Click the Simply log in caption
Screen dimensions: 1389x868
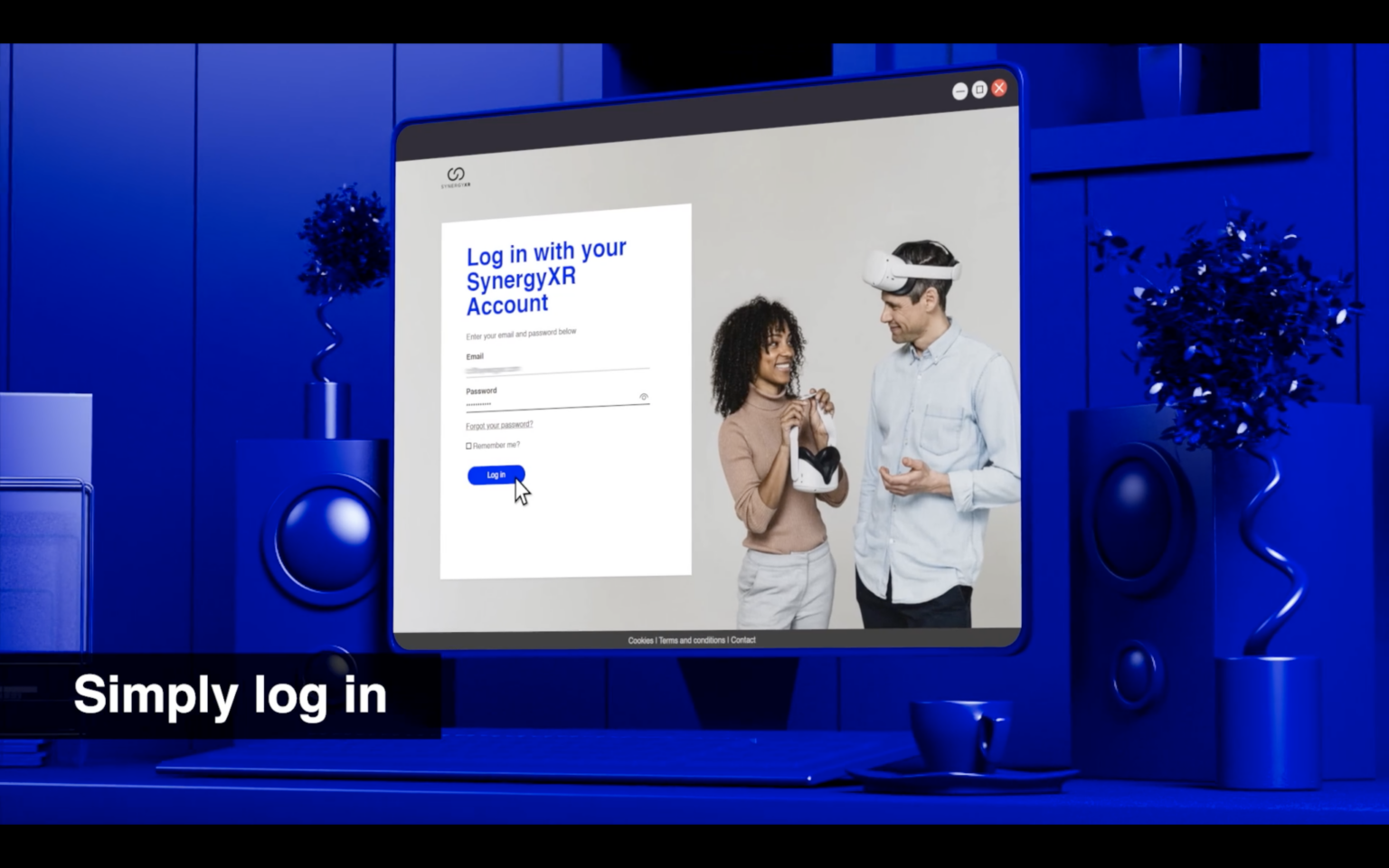click(230, 695)
